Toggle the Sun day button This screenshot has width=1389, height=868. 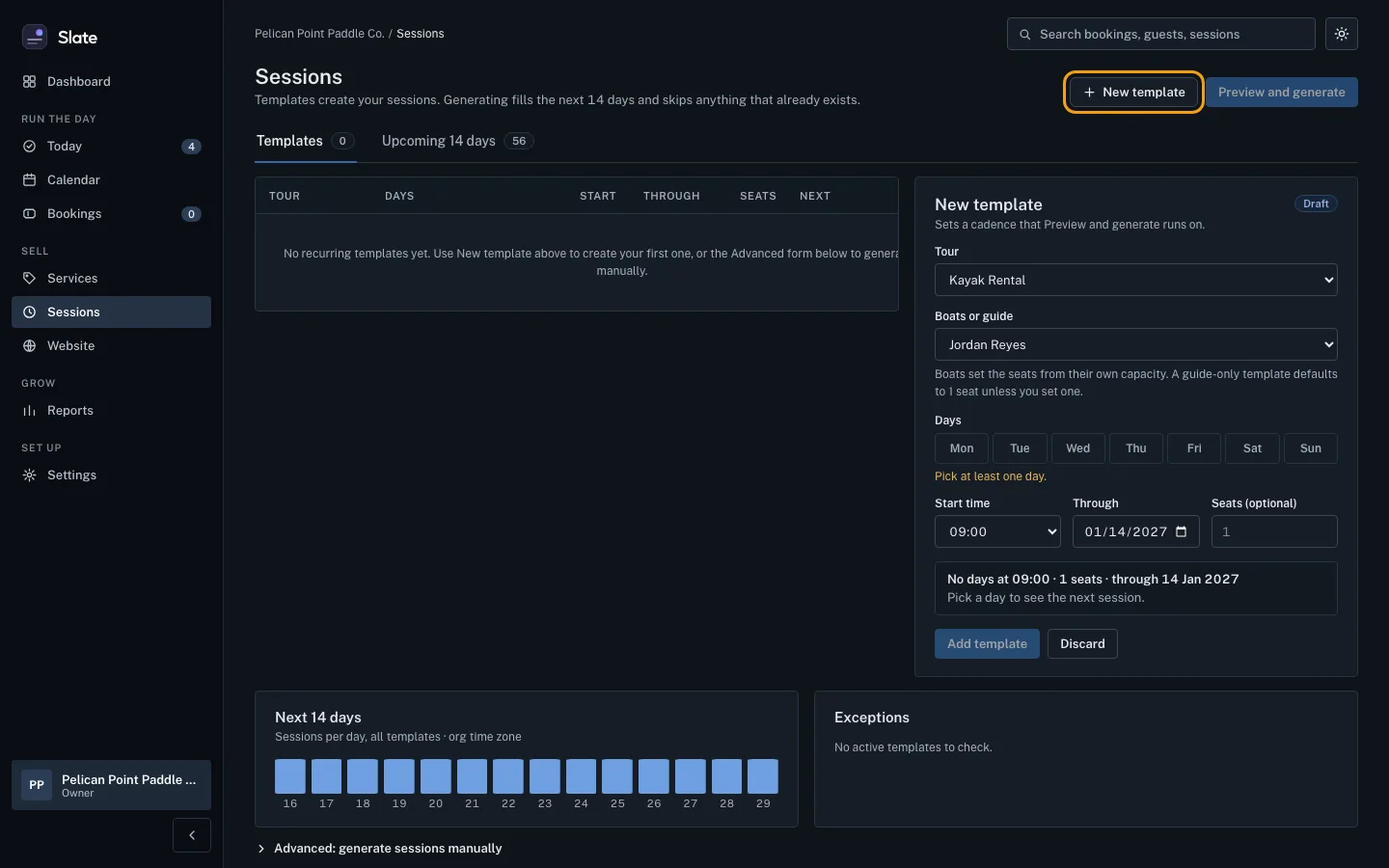pyautogui.click(x=1311, y=448)
